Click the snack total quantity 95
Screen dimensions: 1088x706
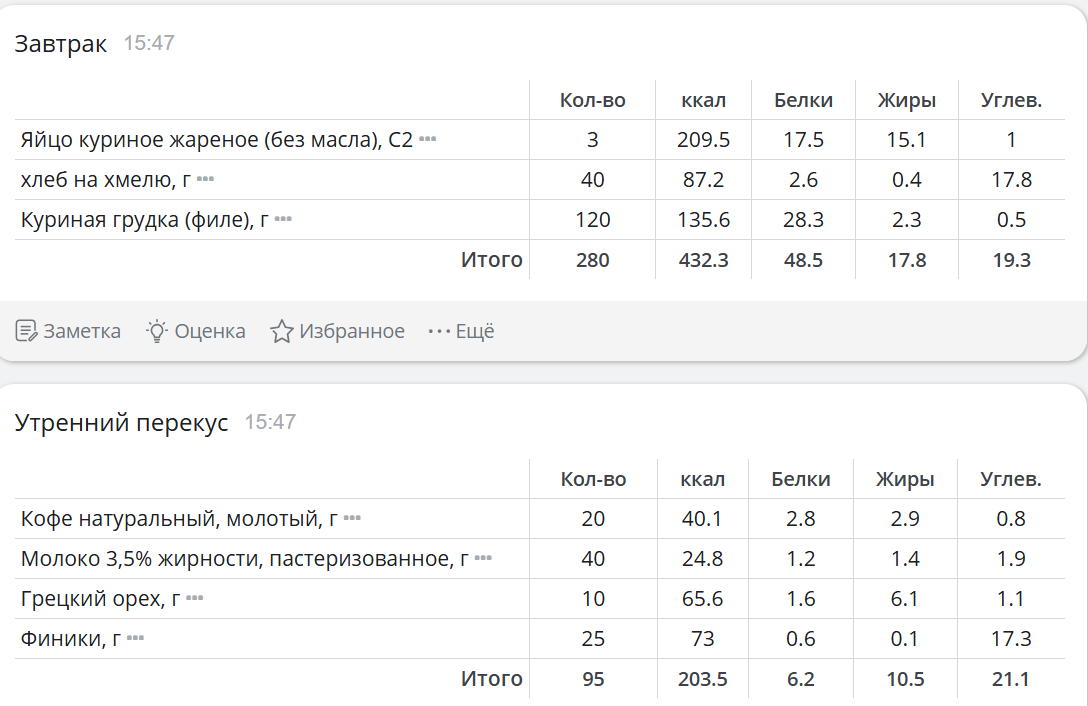tap(593, 679)
